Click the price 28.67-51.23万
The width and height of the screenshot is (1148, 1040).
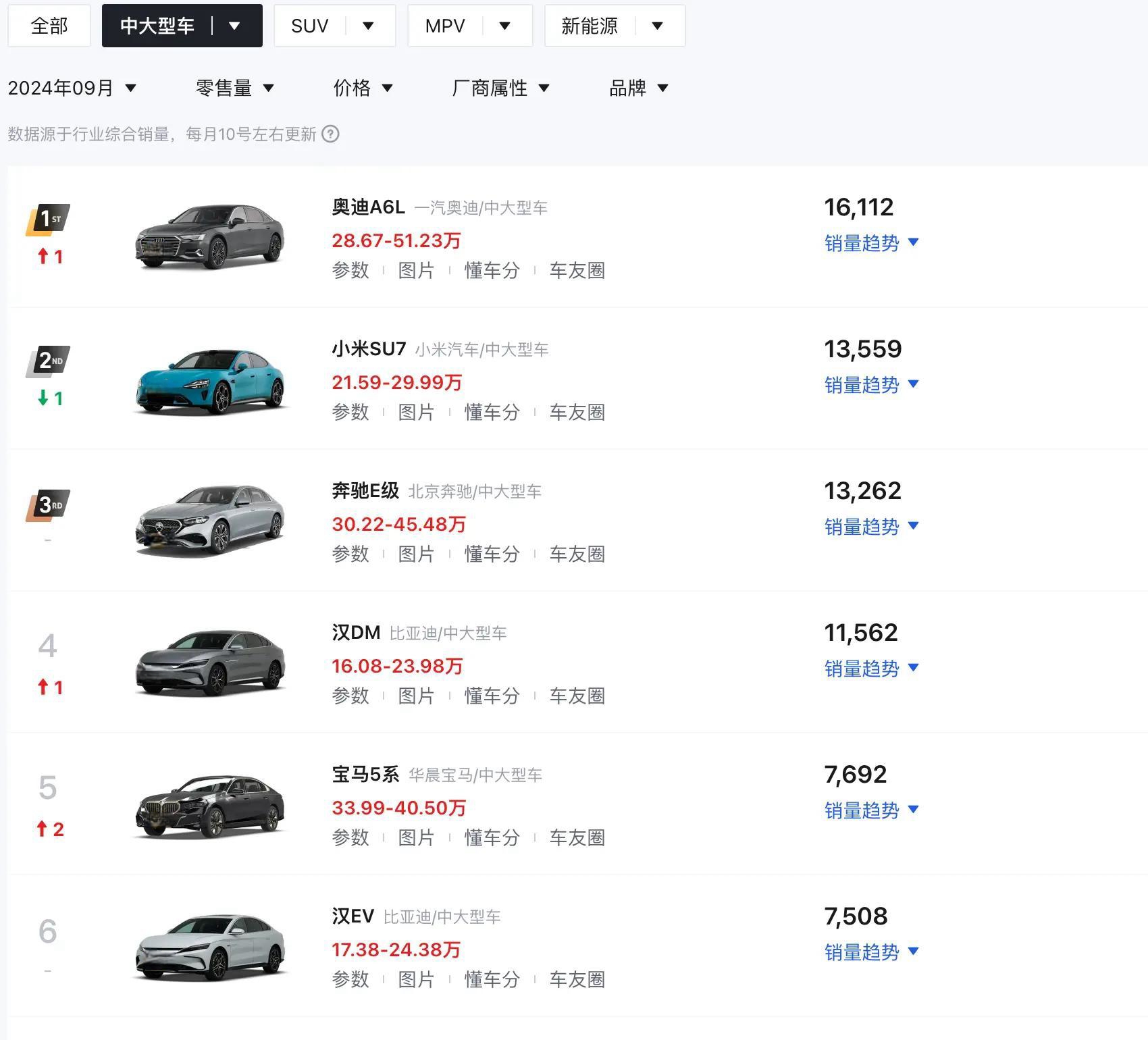point(396,240)
